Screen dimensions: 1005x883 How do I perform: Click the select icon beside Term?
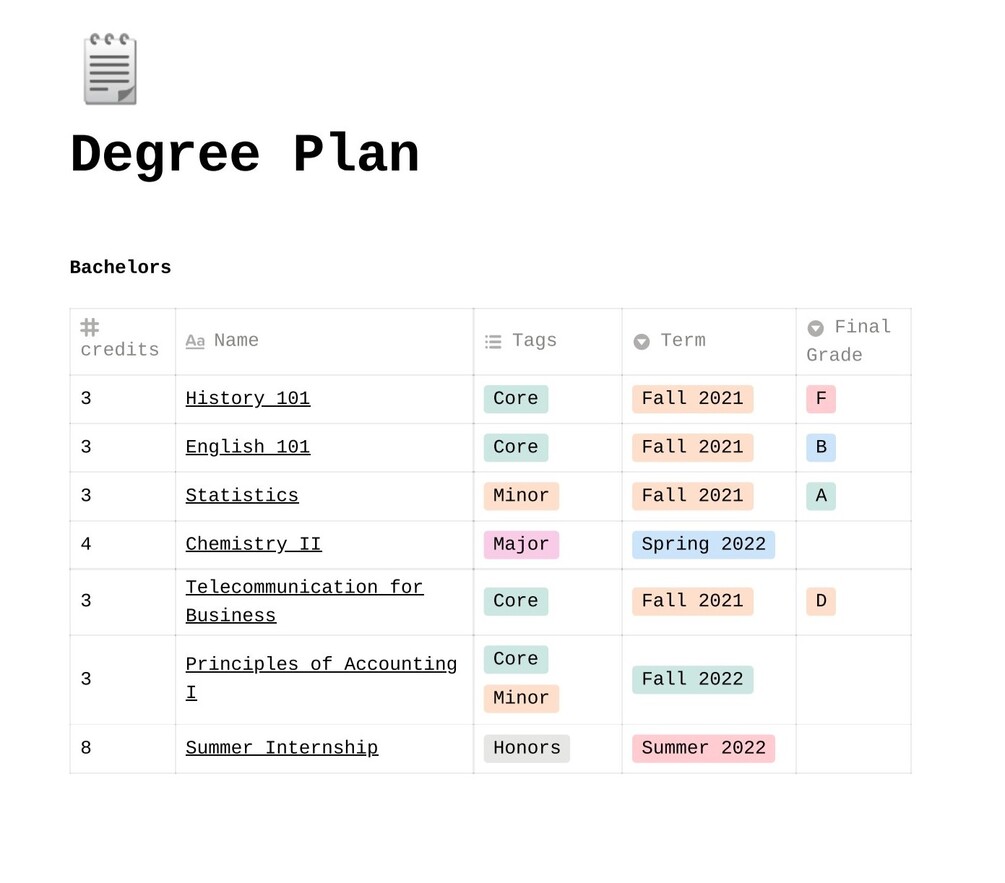[x=642, y=341]
